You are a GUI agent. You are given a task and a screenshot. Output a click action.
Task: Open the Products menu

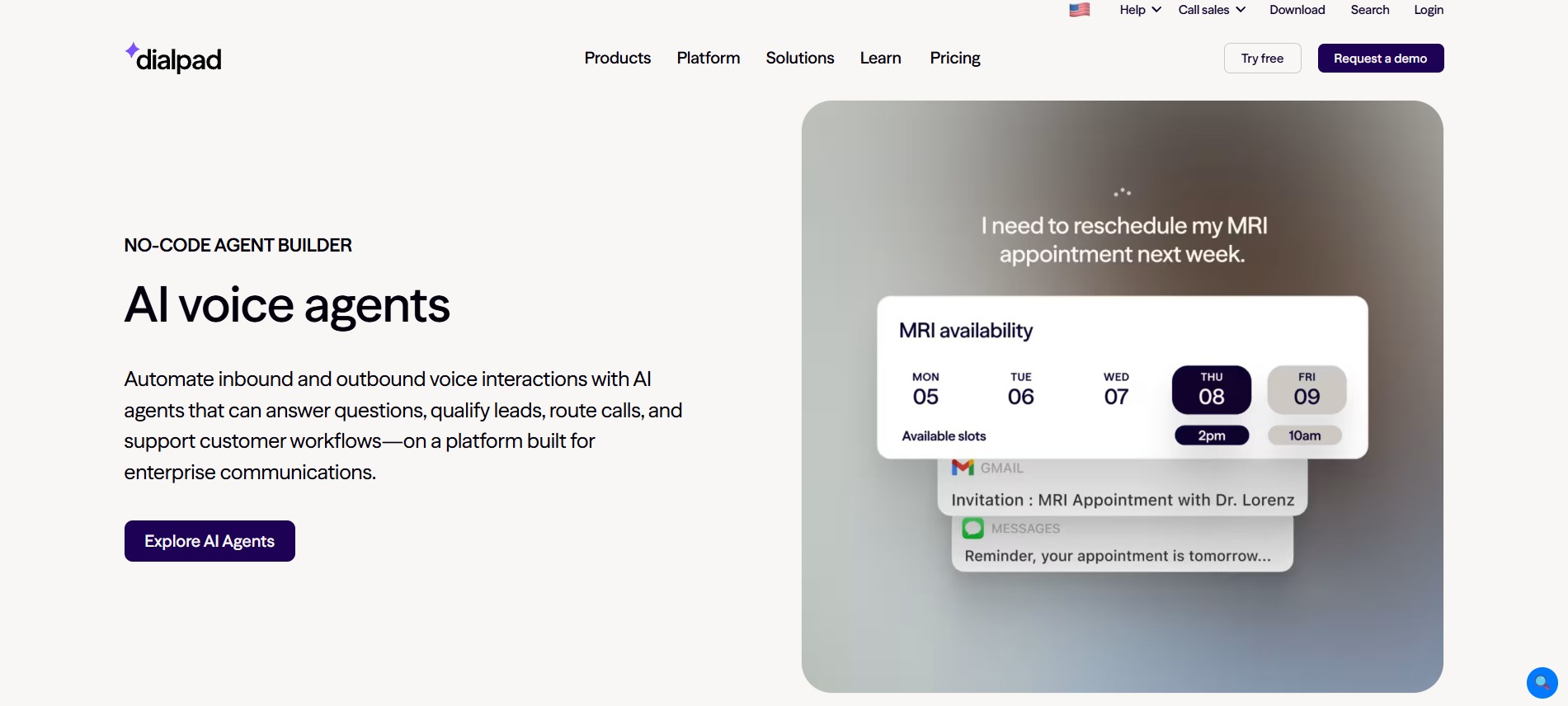[x=618, y=58]
